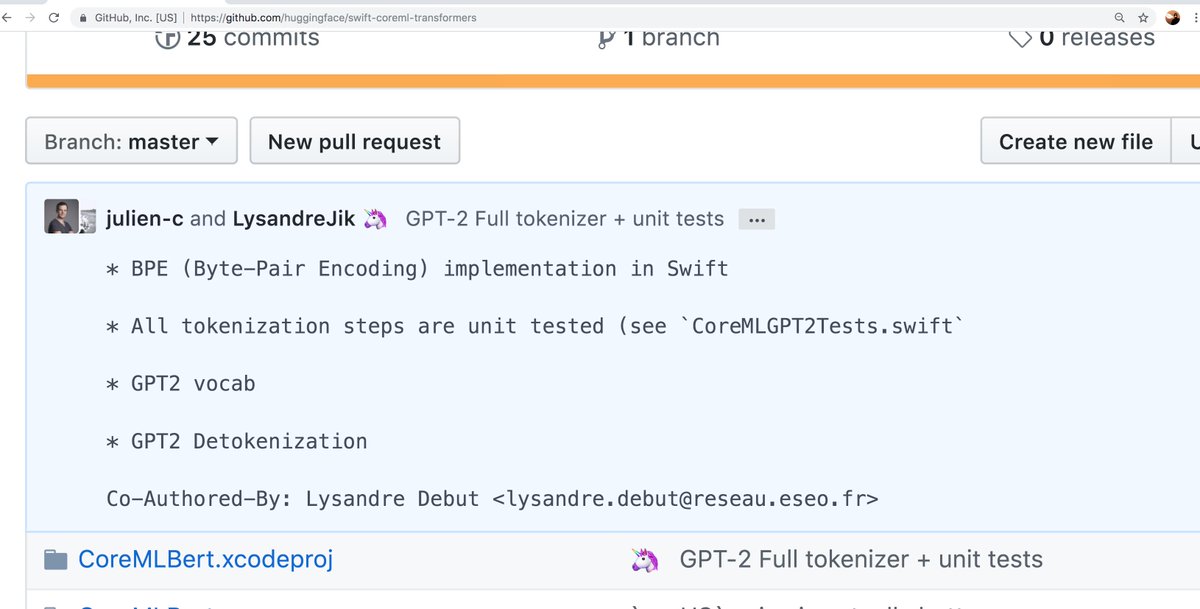Click the CoreMLBert.xcodeproj folder icon
Image resolution: width=1200 pixels, height=609 pixels.
pos(56,559)
